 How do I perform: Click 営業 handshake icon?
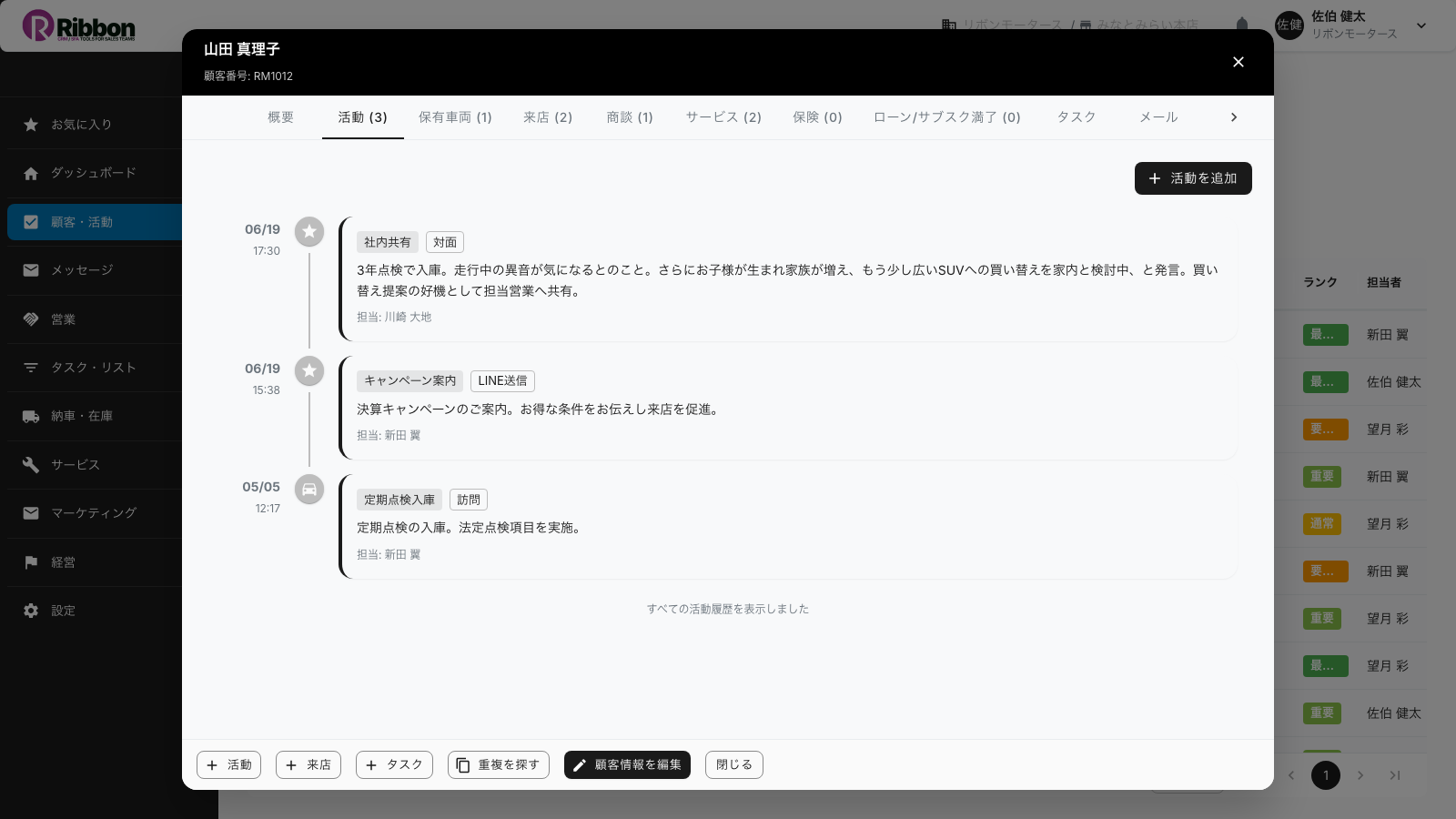pos(31,319)
